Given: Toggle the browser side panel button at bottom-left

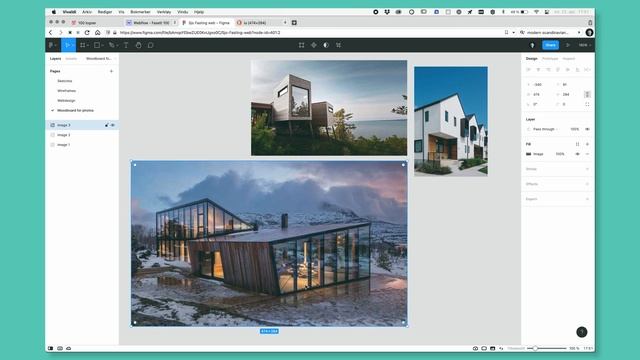Looking at the screenshot, I should point(51,348).
